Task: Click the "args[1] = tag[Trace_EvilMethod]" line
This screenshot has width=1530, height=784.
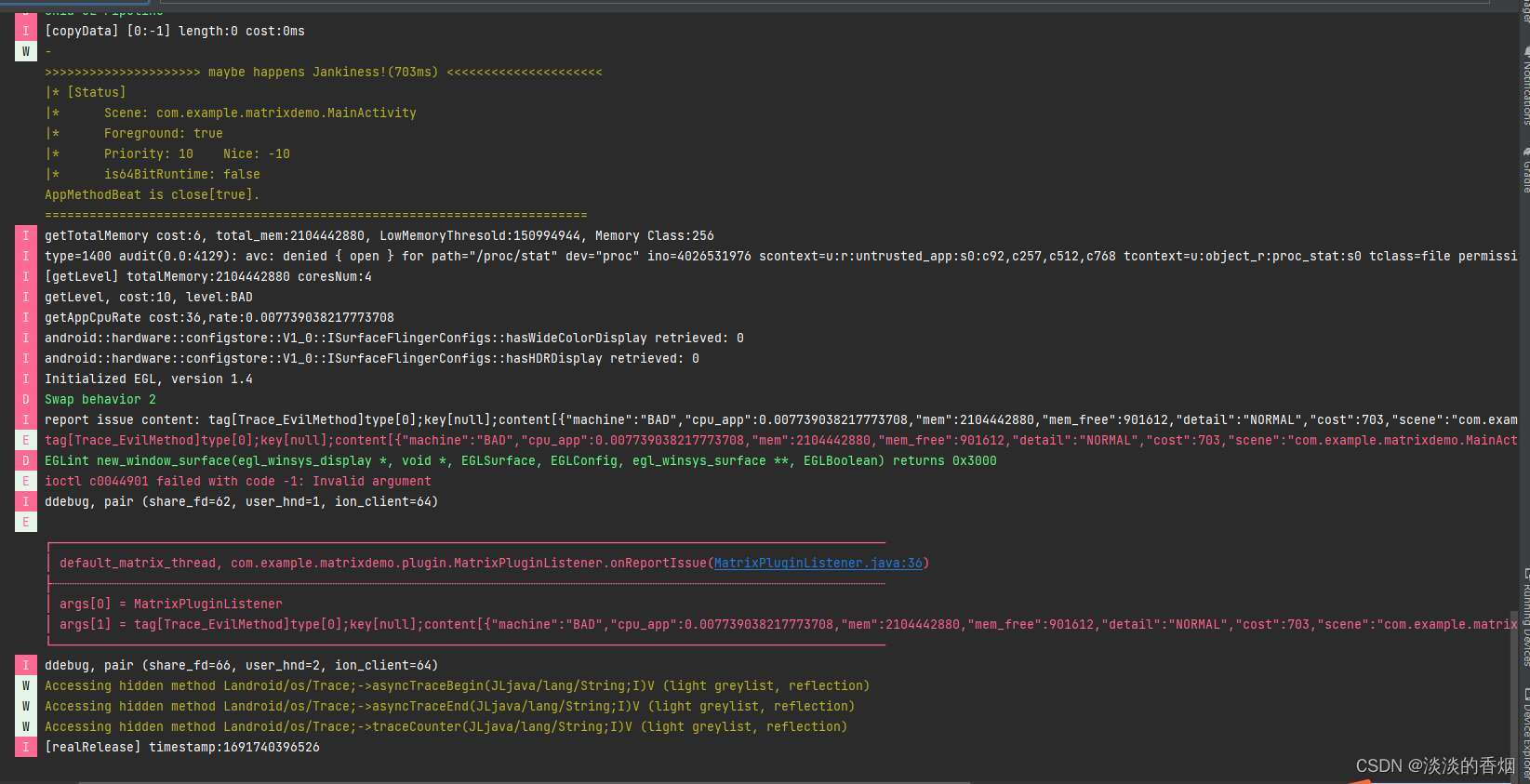Action: 789,624
